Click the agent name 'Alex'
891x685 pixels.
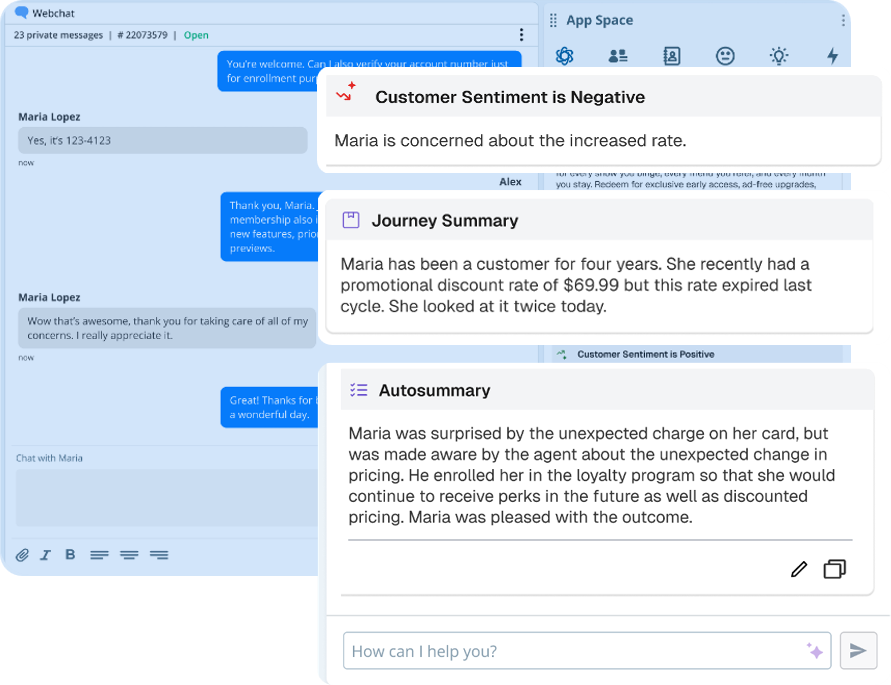(510, 182)
